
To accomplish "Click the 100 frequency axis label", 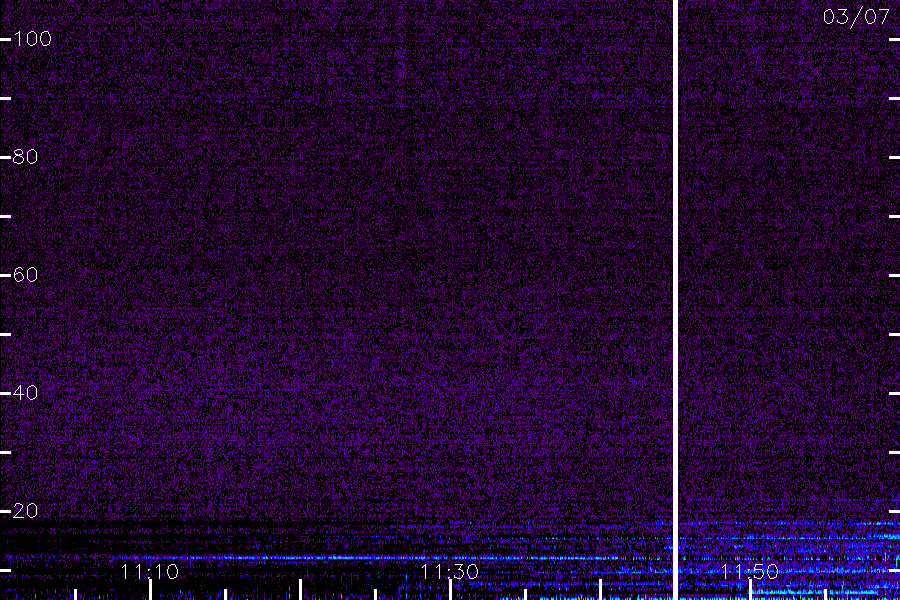I will click(32, 39).
